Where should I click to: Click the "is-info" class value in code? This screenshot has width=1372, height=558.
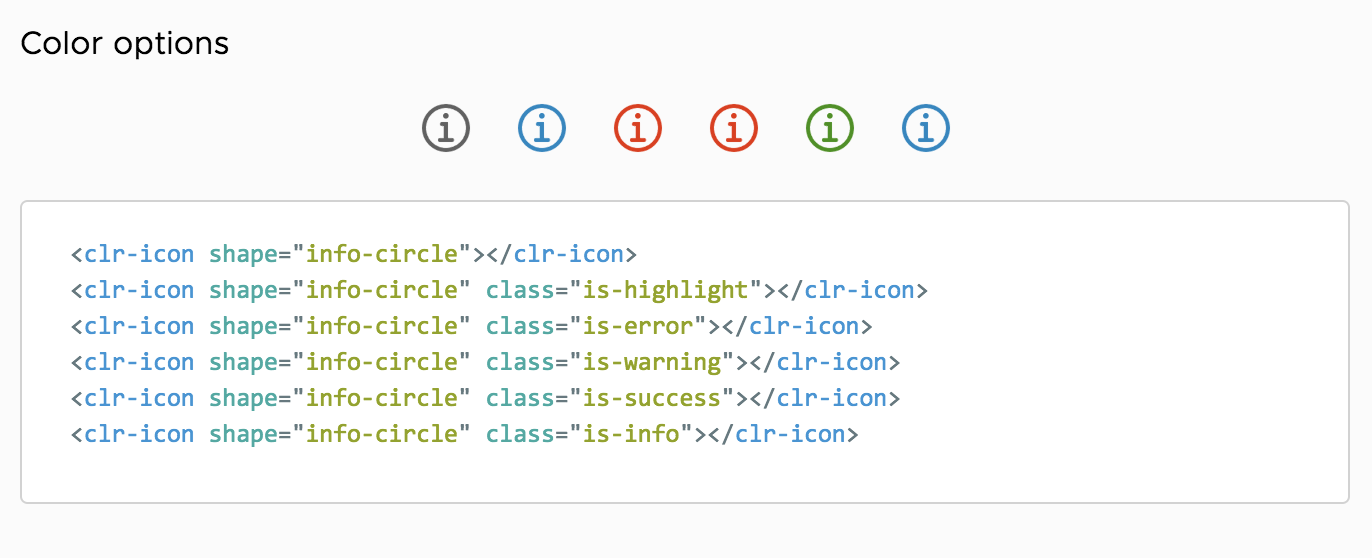tap(631, 434)
